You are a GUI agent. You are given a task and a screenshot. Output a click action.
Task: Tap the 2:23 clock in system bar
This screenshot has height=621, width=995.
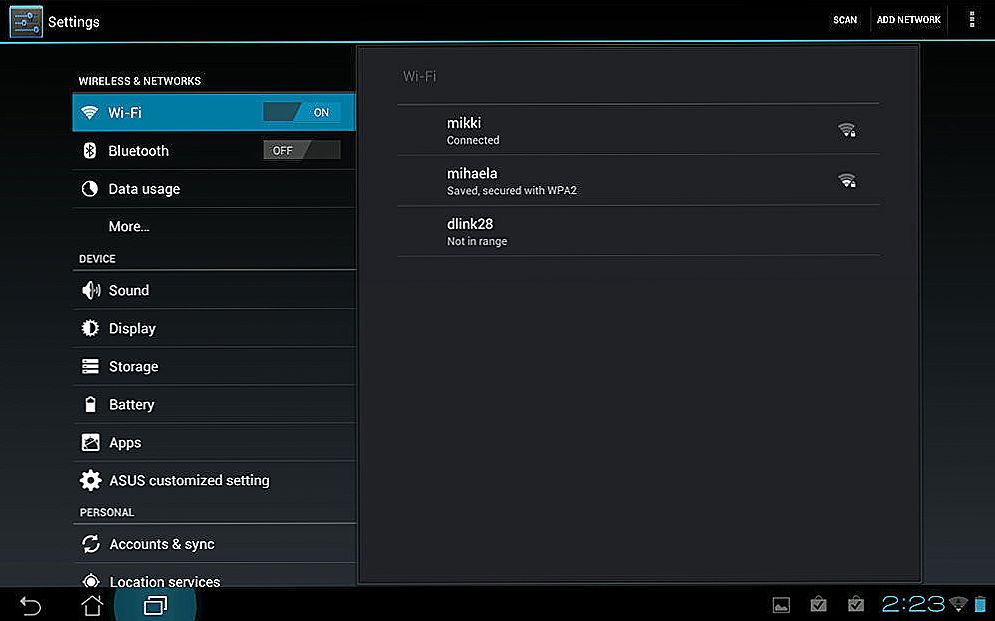click(x=913, y=604)
